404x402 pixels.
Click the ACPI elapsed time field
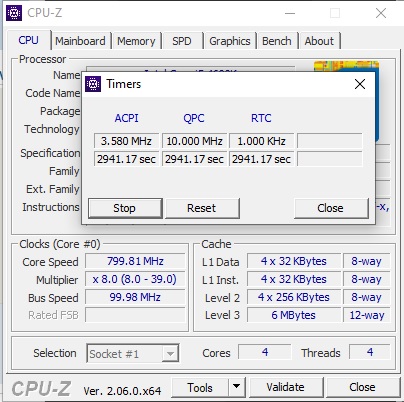126,159
